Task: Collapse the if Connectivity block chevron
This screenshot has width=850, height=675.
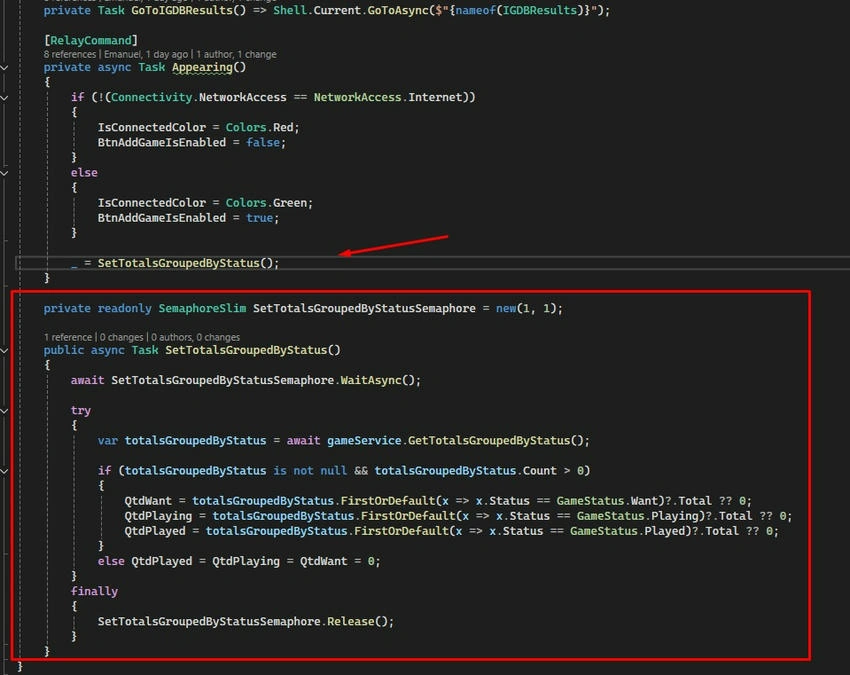Action: [x=4, y=98]
